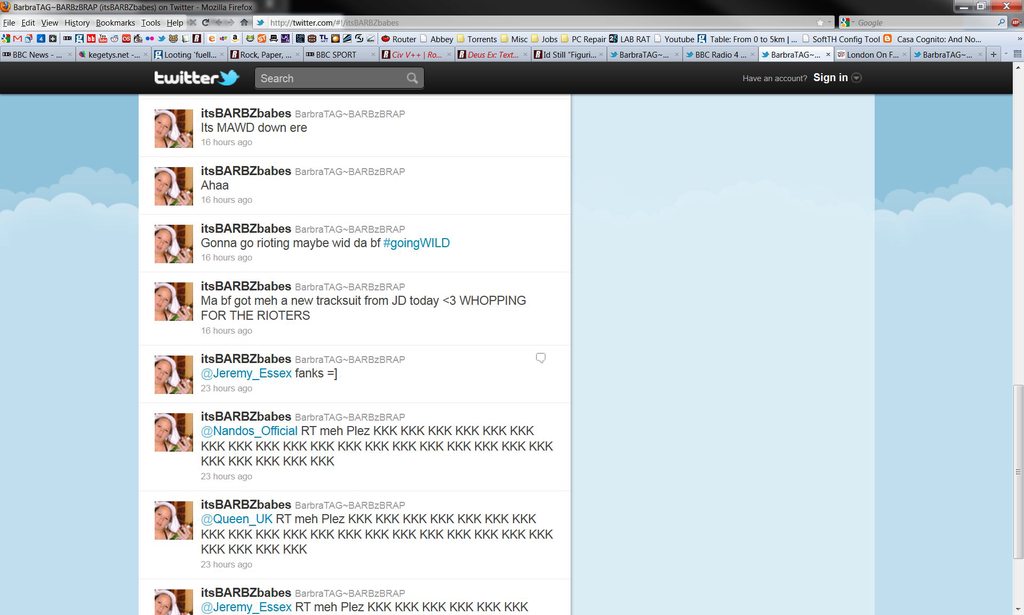Open the @Nandos_Official mention link
The image size is (1024, 615).
coord(249,431)
